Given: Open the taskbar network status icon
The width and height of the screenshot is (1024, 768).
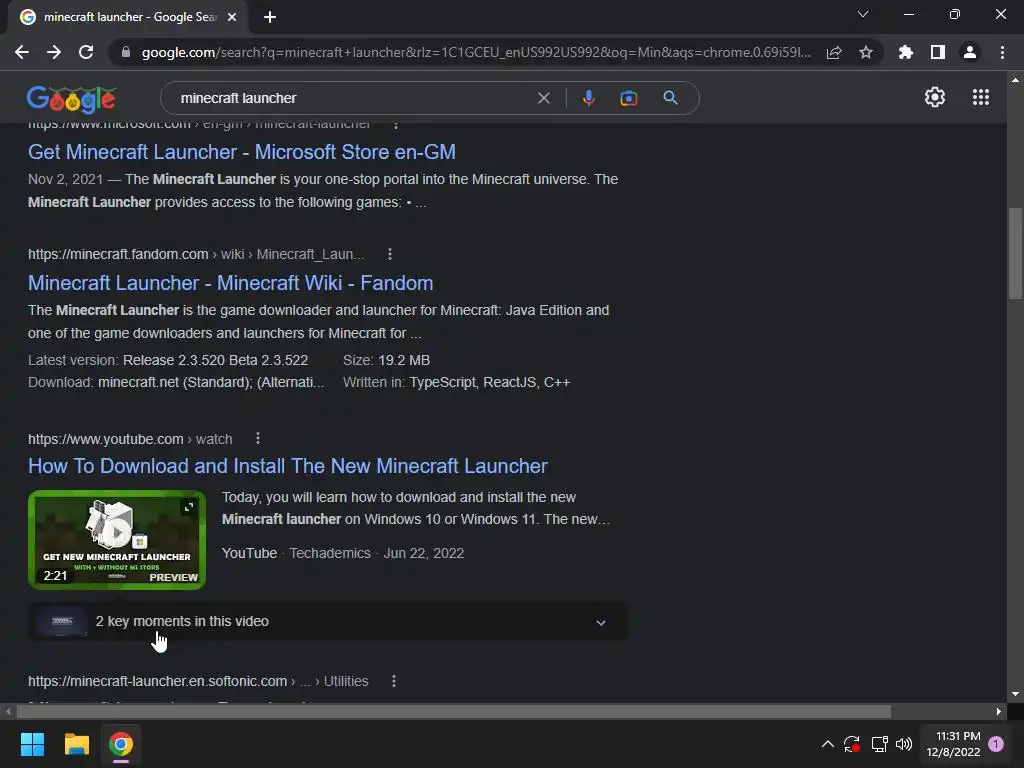Looking at the screenshot, I should click(879, 744).
